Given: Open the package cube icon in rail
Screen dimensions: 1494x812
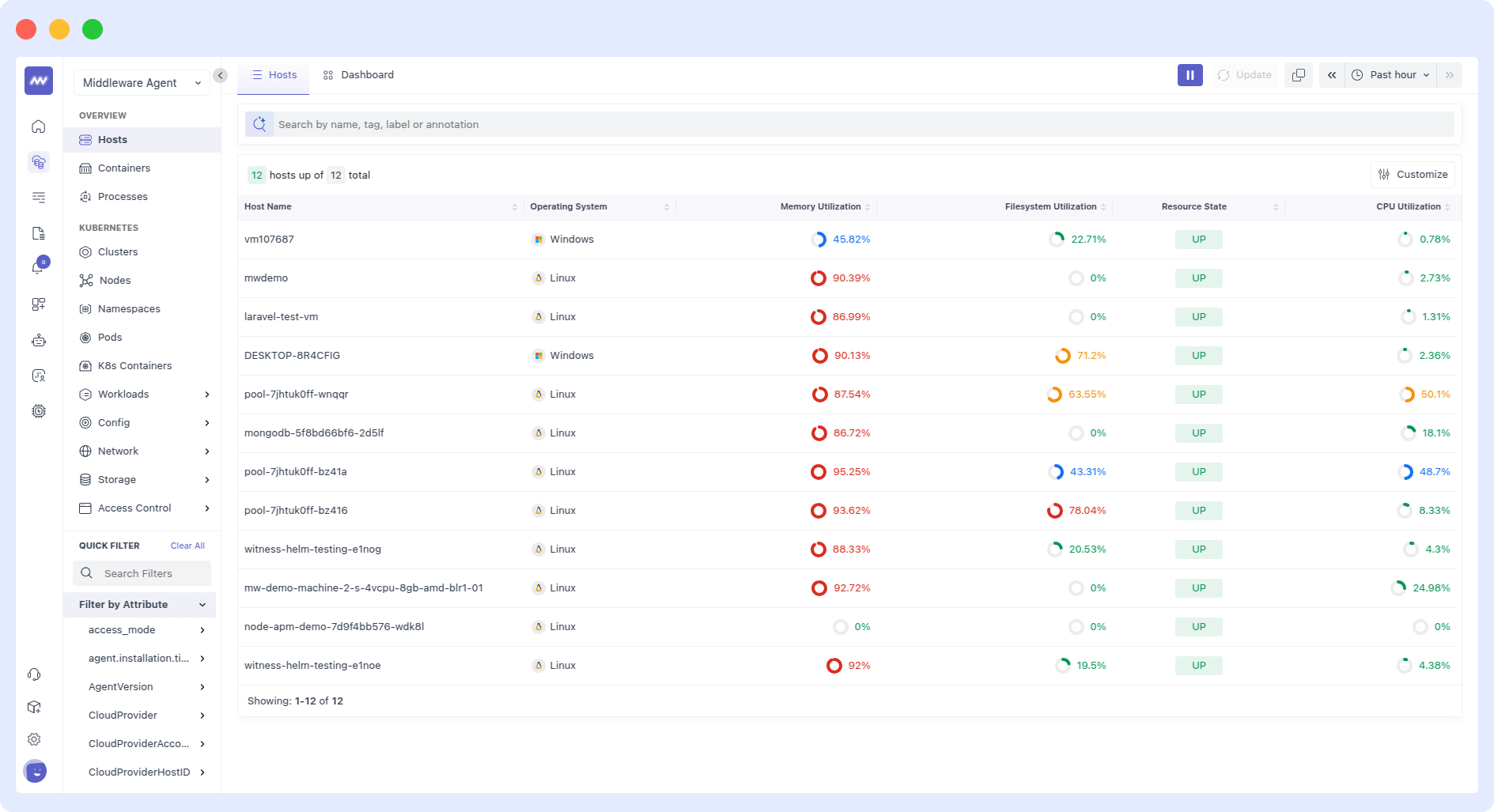Looking at the screenshot, I should coord(34,707).
